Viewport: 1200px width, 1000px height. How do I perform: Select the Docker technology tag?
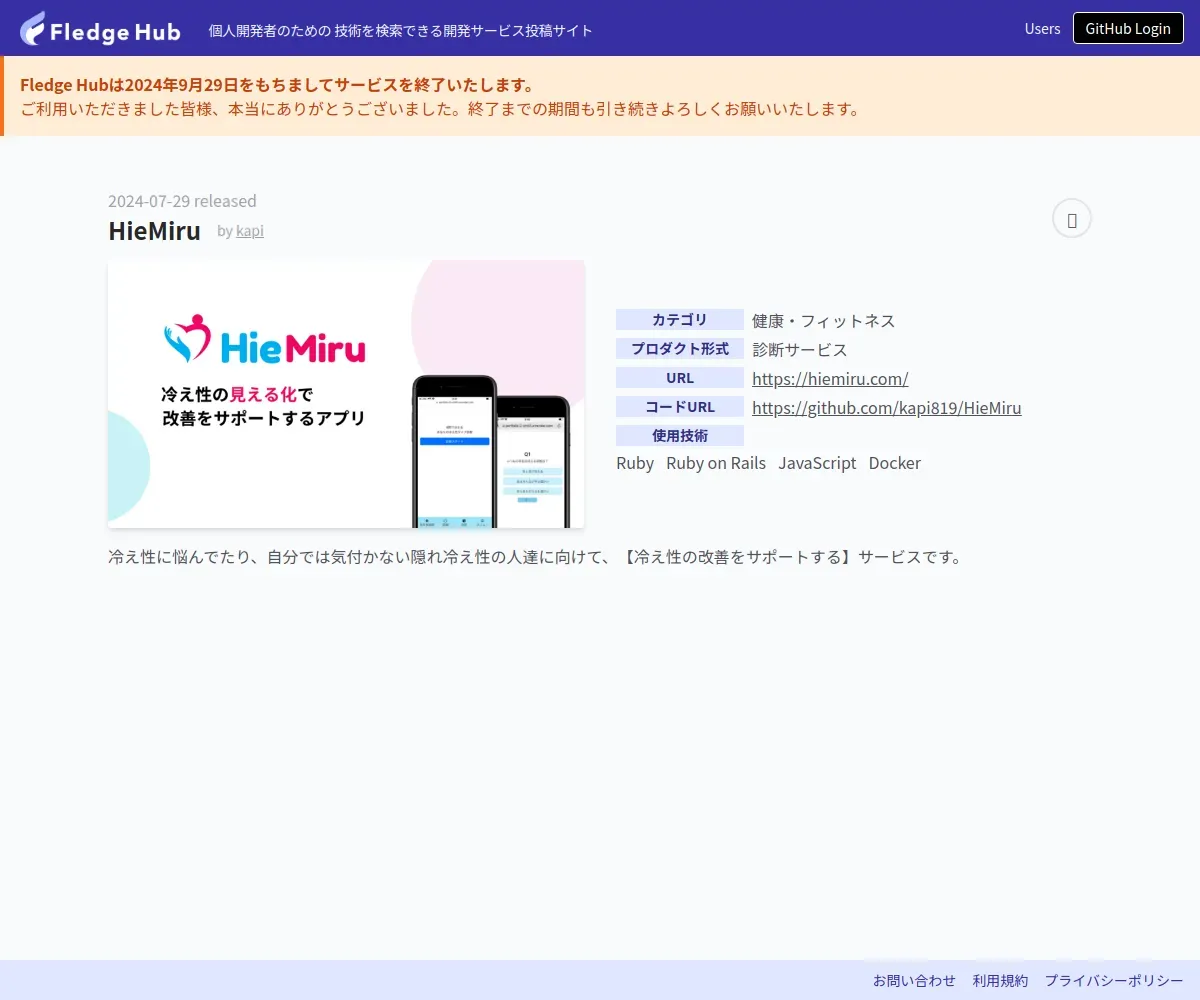click(895, 463)
